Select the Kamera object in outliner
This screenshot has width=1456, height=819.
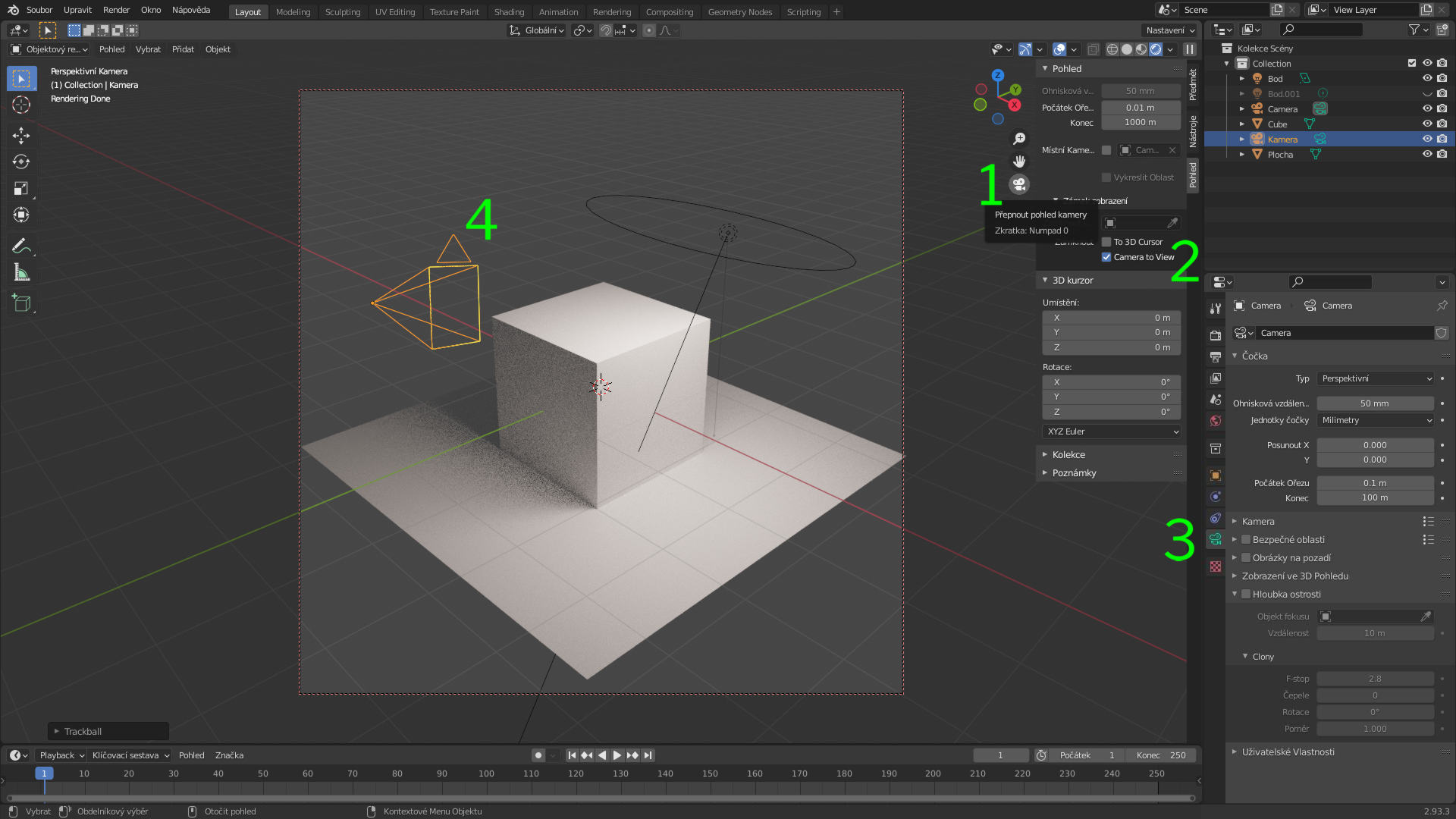(1282, 139)
